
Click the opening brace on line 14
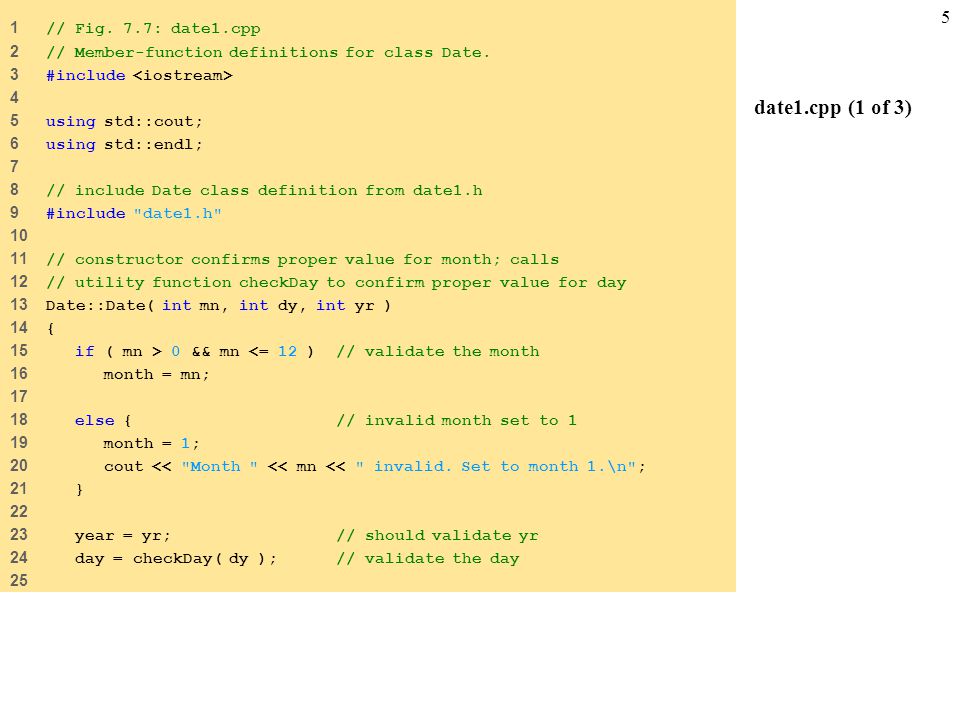point(50,329)
